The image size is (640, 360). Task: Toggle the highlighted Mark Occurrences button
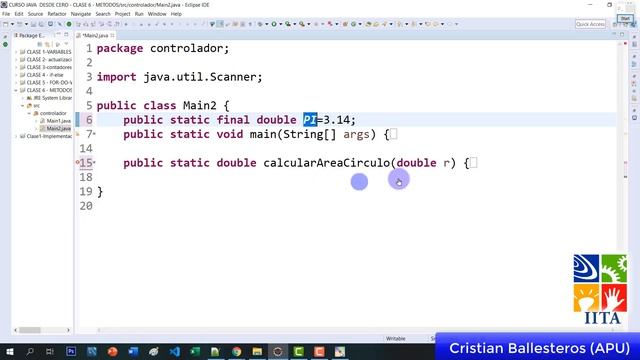coord(220,24)
